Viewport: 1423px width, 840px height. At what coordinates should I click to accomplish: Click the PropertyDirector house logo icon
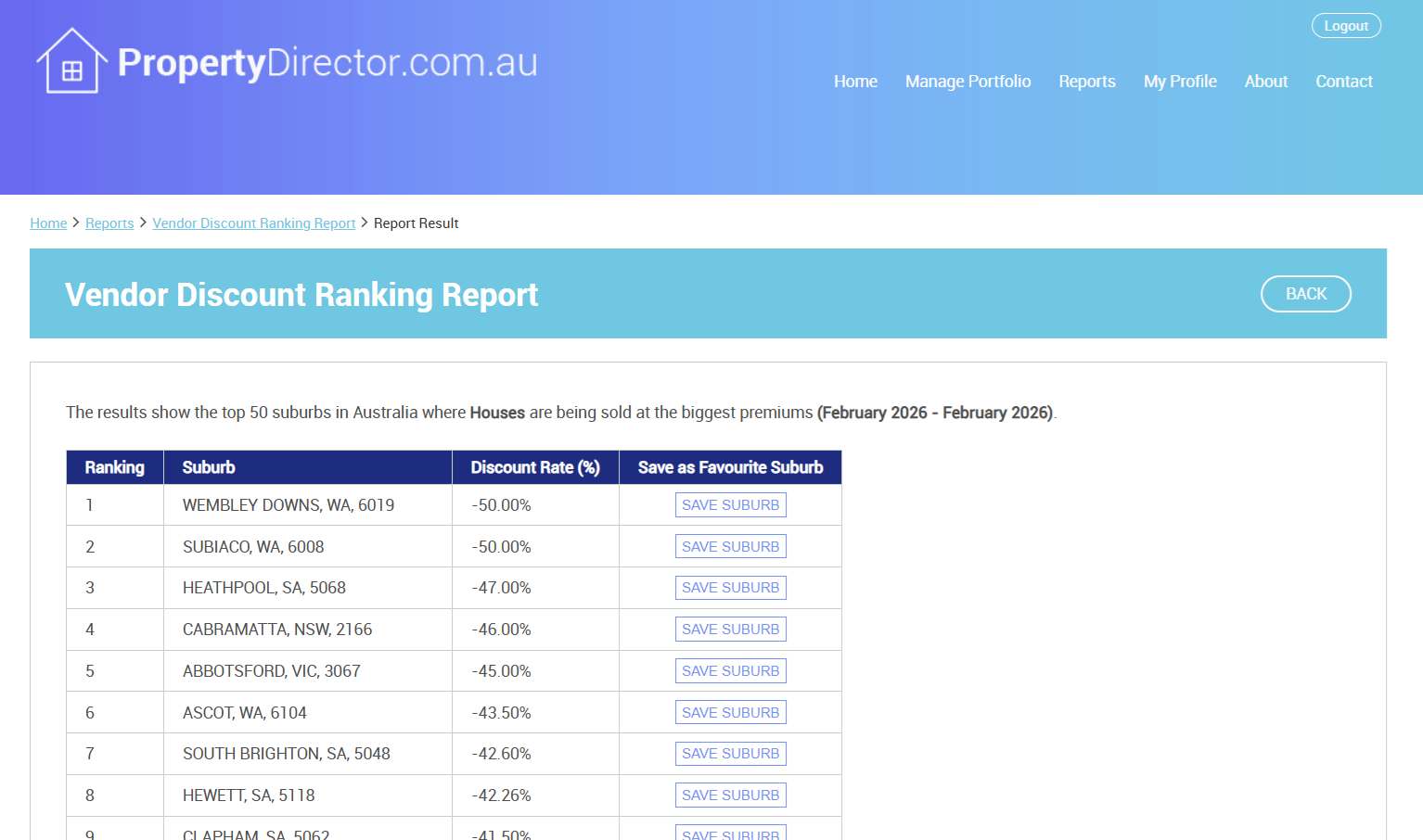[71, 61]
